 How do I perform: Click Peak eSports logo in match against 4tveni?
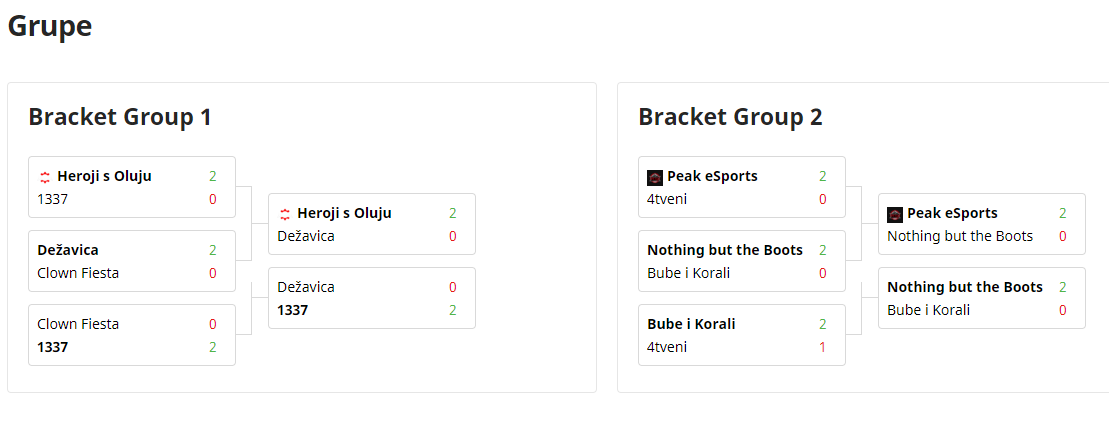point(655,177)
